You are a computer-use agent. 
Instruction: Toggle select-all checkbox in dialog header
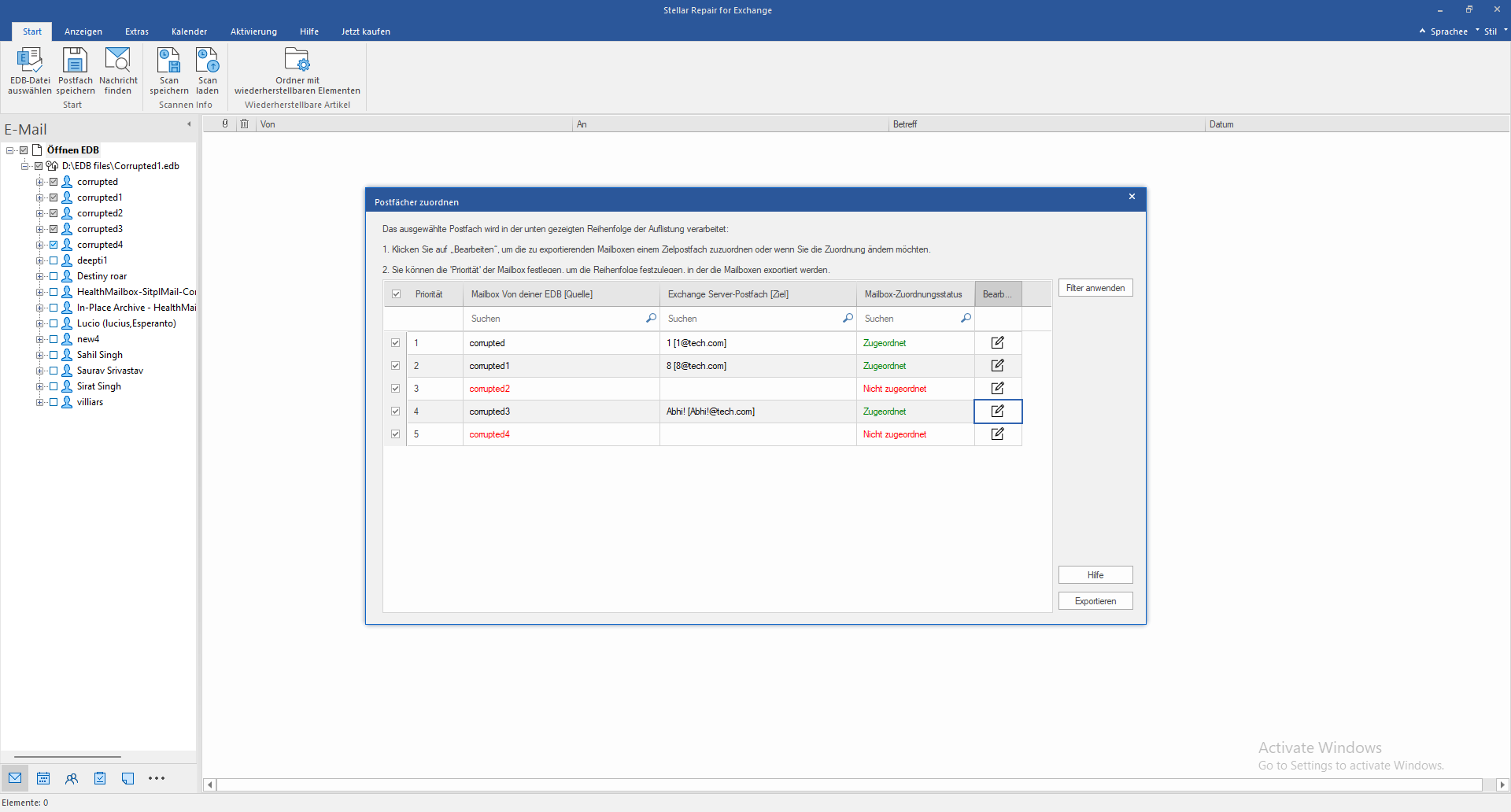[x=397, y=294]
